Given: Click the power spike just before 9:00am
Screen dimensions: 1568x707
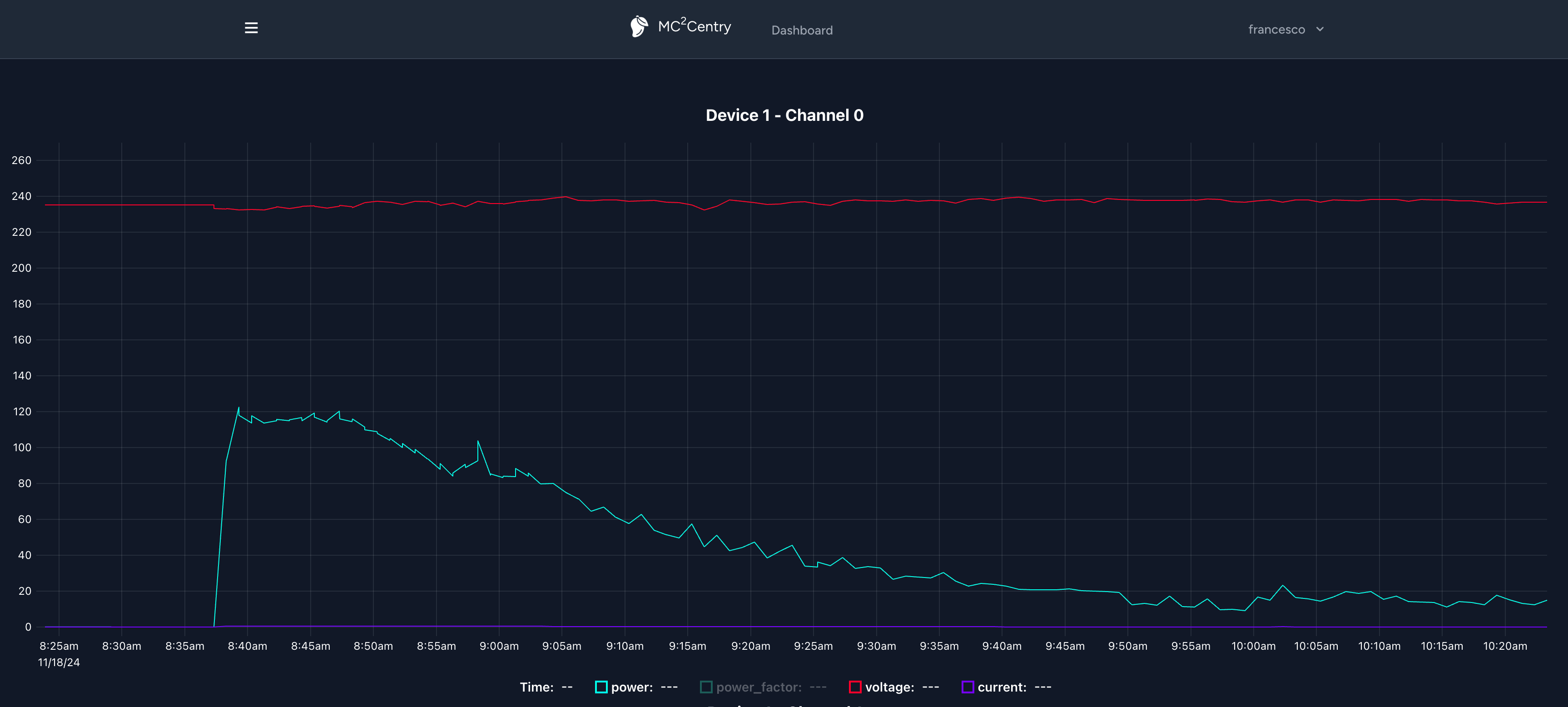Looking at the screenshot, I should 478,442.
